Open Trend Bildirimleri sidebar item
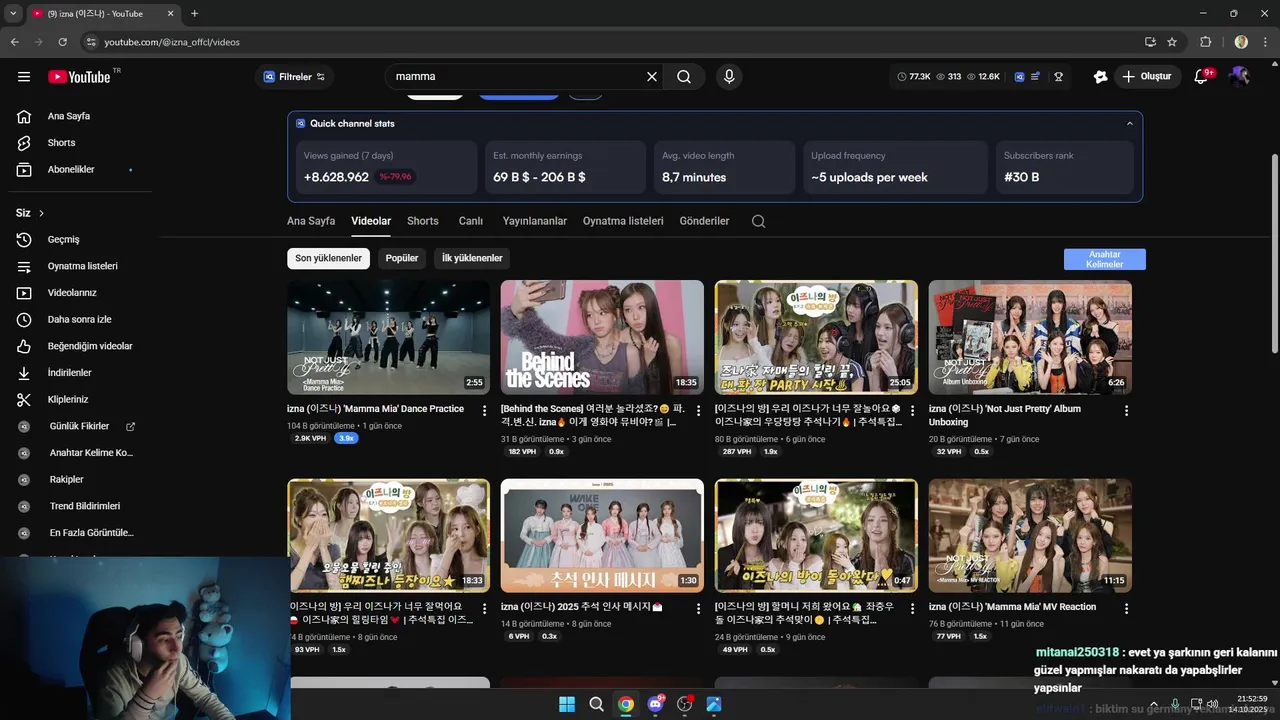This screenshot has width=1280, height=720. (84, 506)
